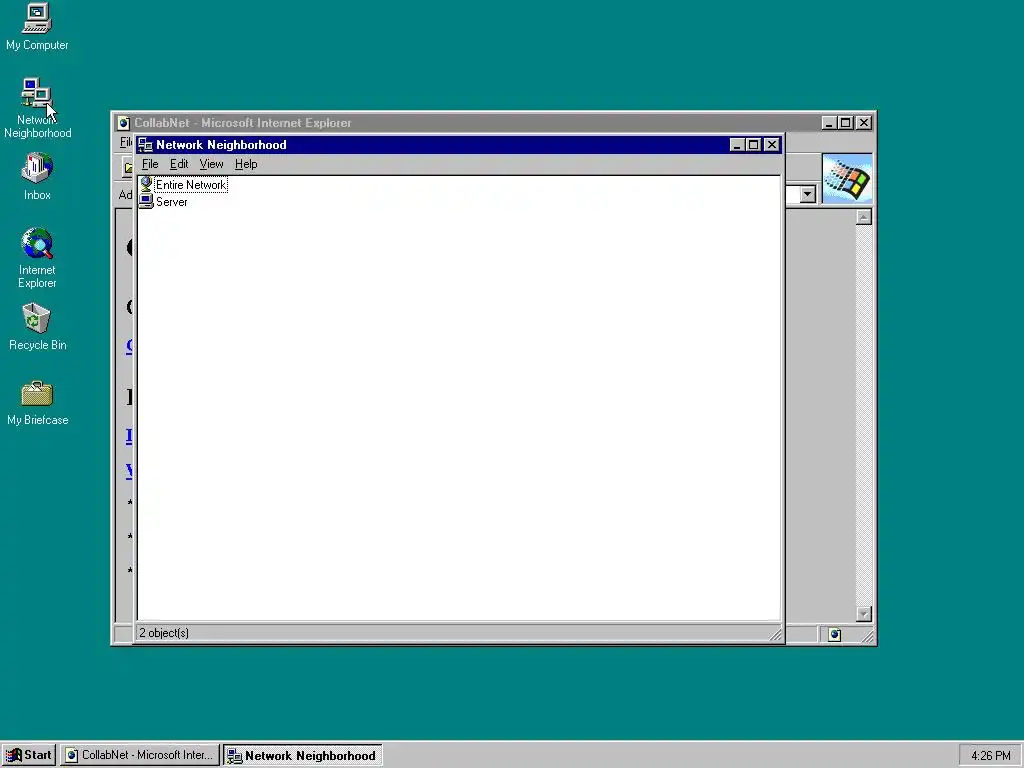
Task: Switch to CollabNet Internet Explorer taskbar button
Action: click(141, 755)
